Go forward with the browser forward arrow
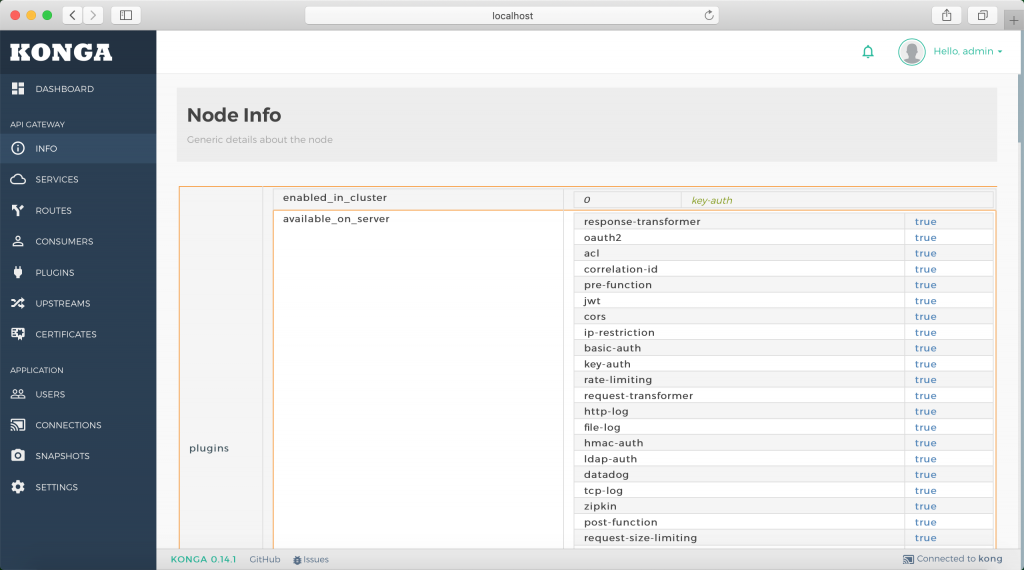This screenshot has width=1024, height=570. tap(93, 15)
